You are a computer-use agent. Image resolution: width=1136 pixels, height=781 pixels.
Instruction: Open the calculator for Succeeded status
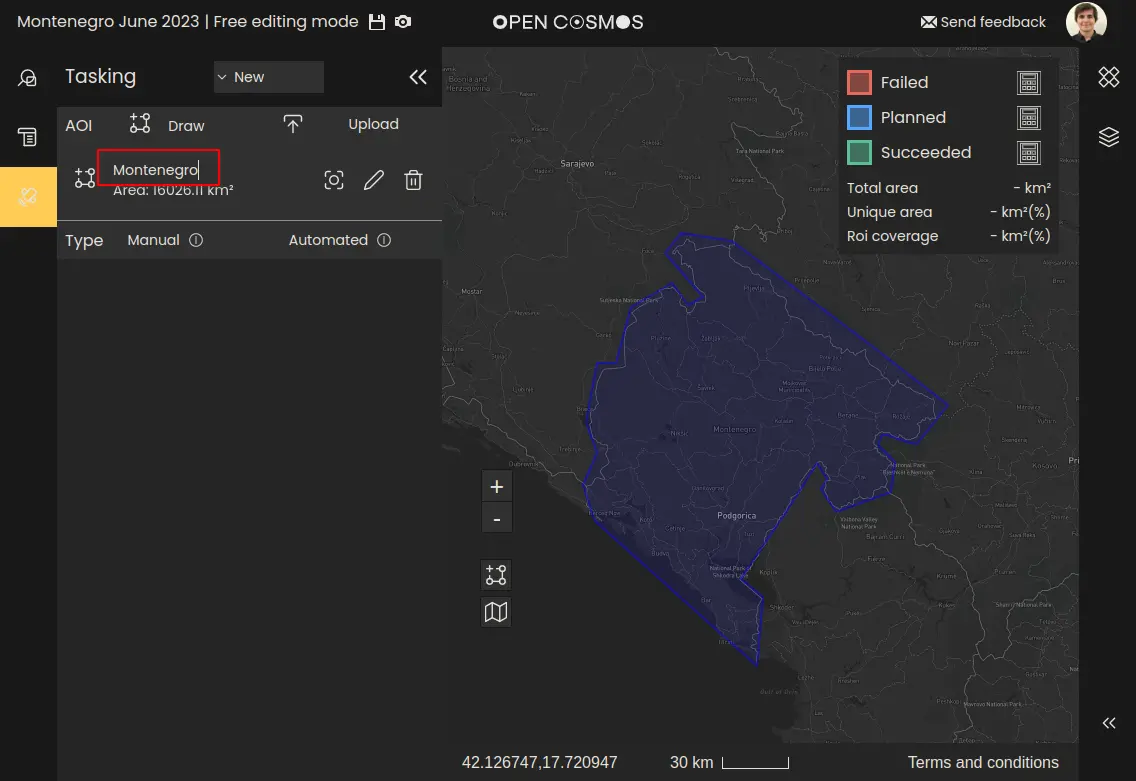coord(1028,153)
